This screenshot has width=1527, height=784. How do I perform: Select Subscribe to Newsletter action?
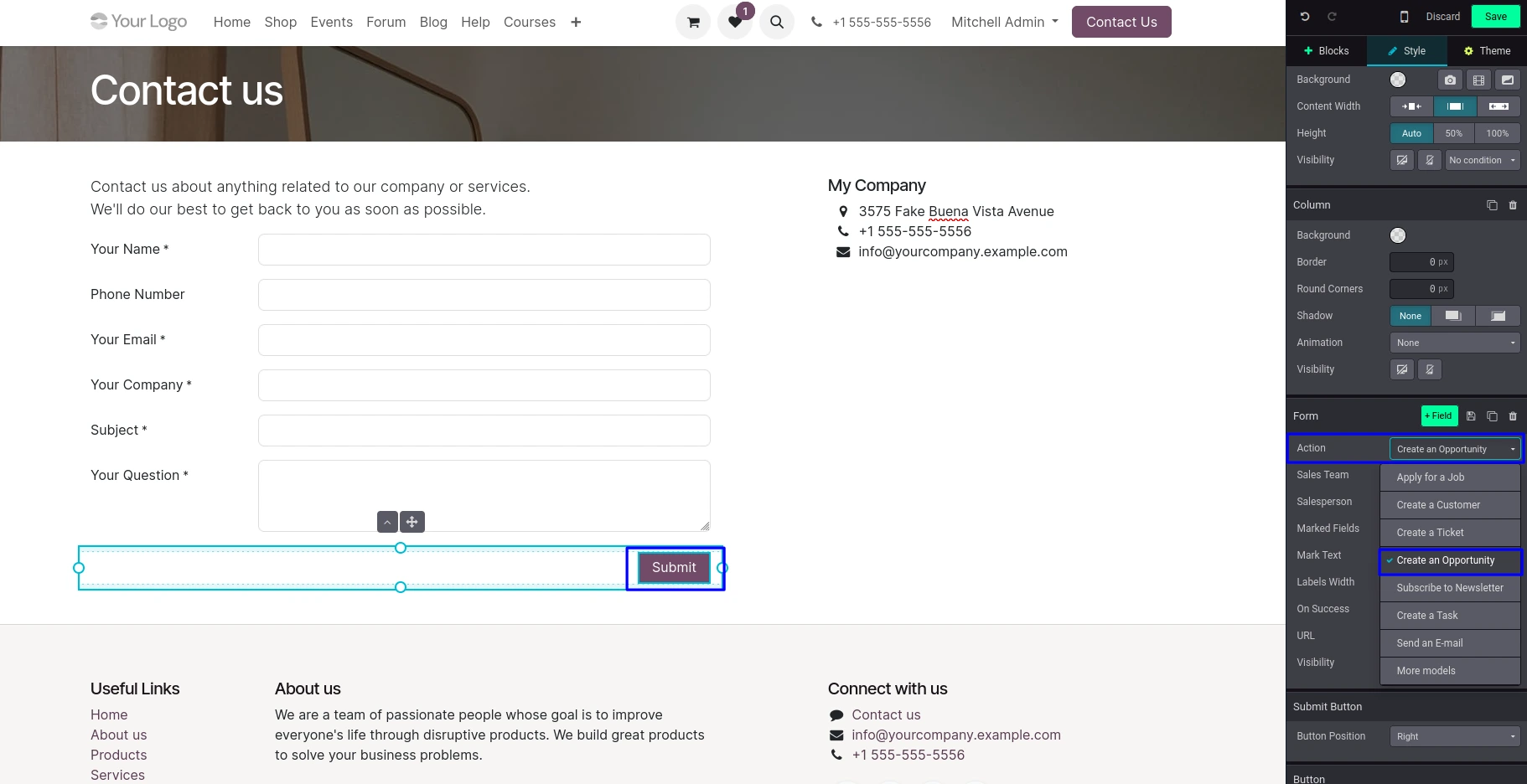tap(1450, 588)
